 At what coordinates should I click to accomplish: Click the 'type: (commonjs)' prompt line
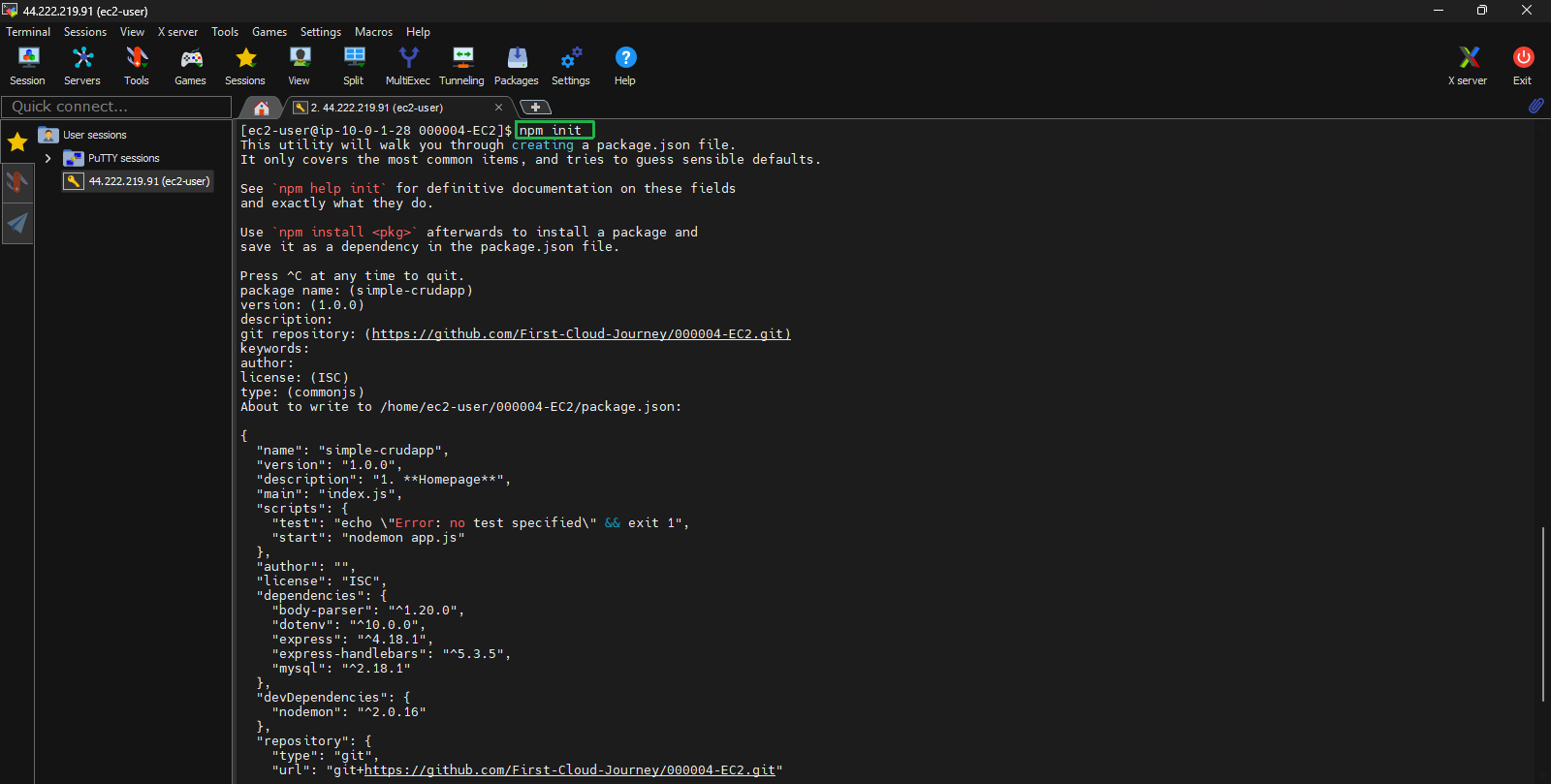302,392
